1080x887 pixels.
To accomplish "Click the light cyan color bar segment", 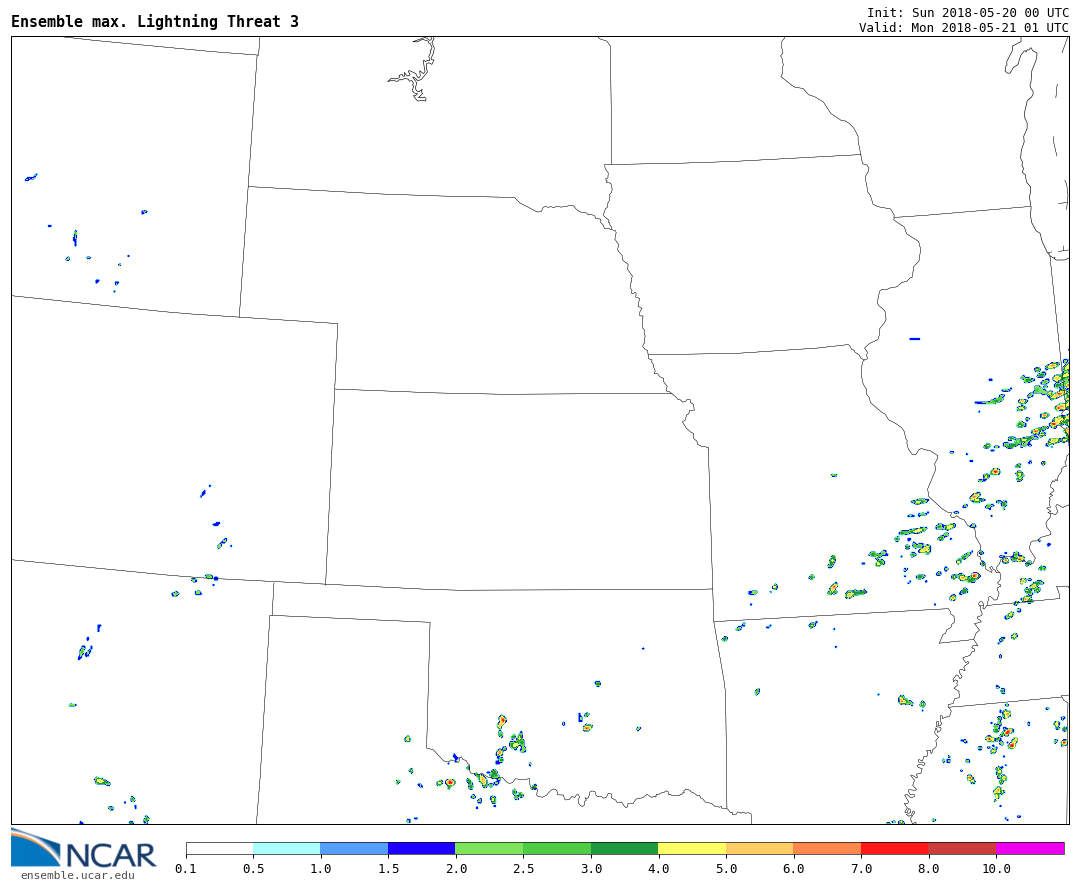I will 286,848.
